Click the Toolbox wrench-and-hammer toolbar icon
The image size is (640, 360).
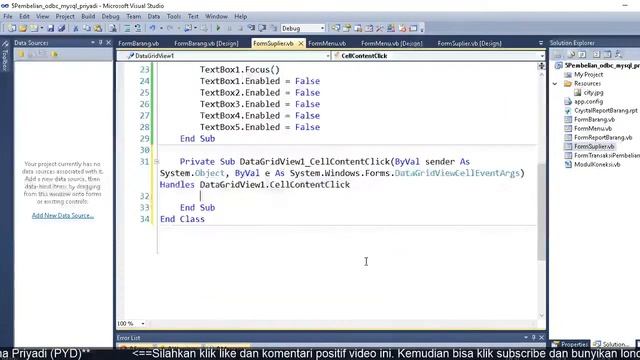380,28
